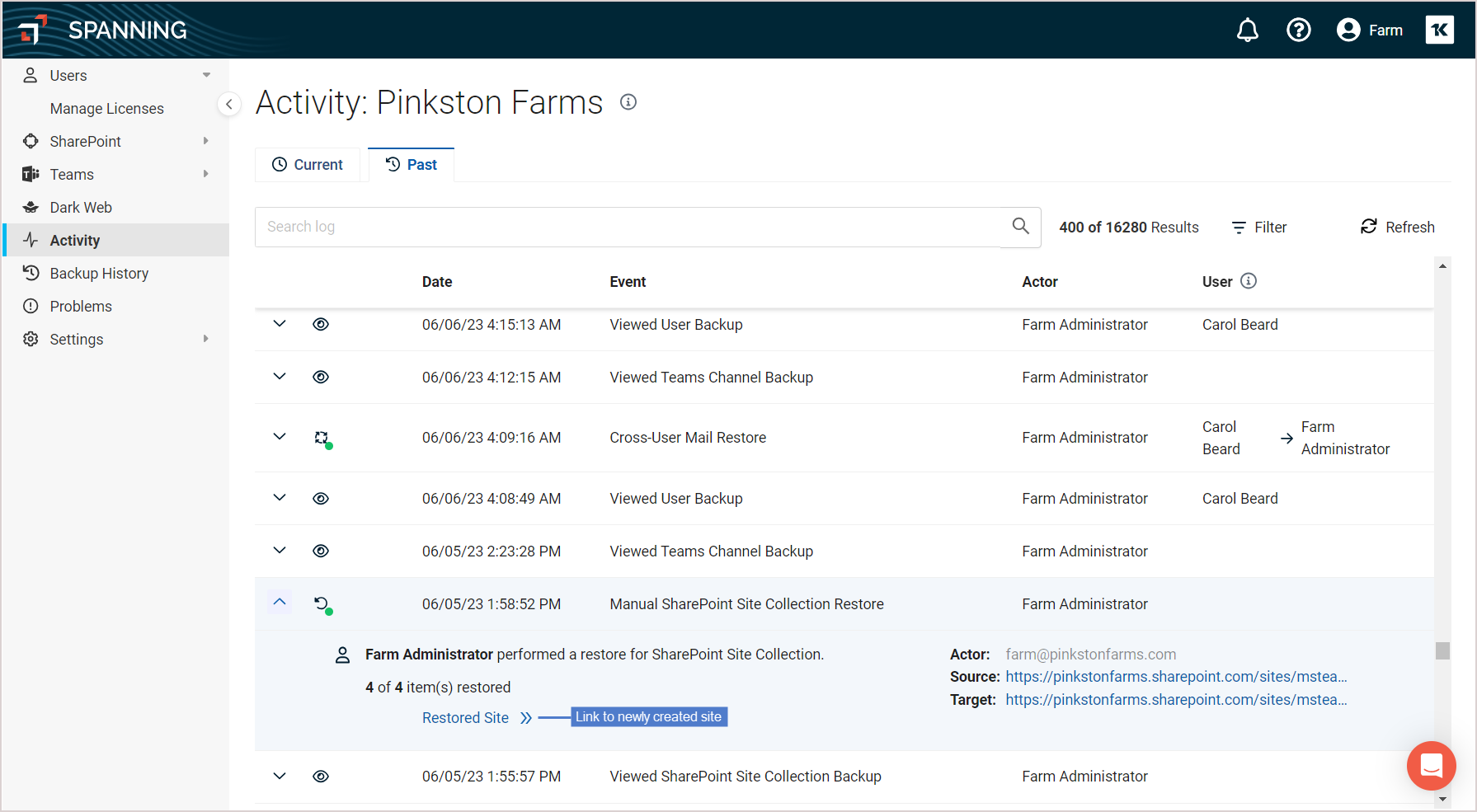Open the help question mark icon
The width and height of the screenshot is (1477, 812).
[1299, 31]
